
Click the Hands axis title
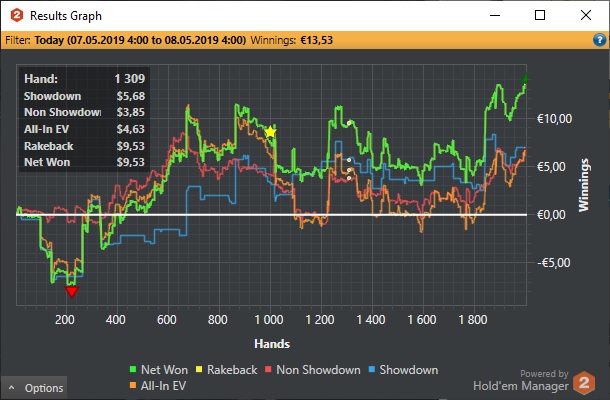272,344
